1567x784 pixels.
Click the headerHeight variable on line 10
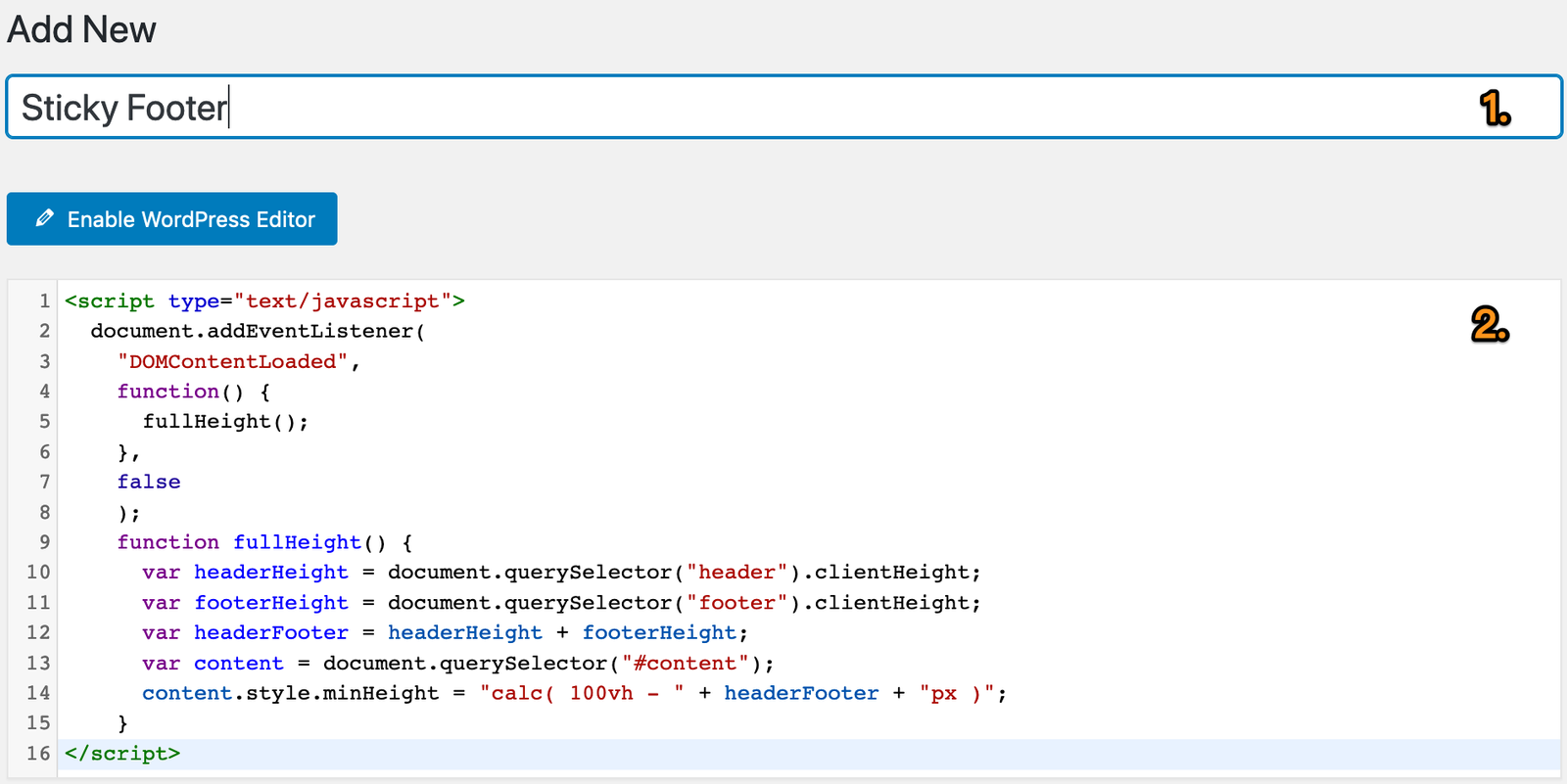[271, 573]
